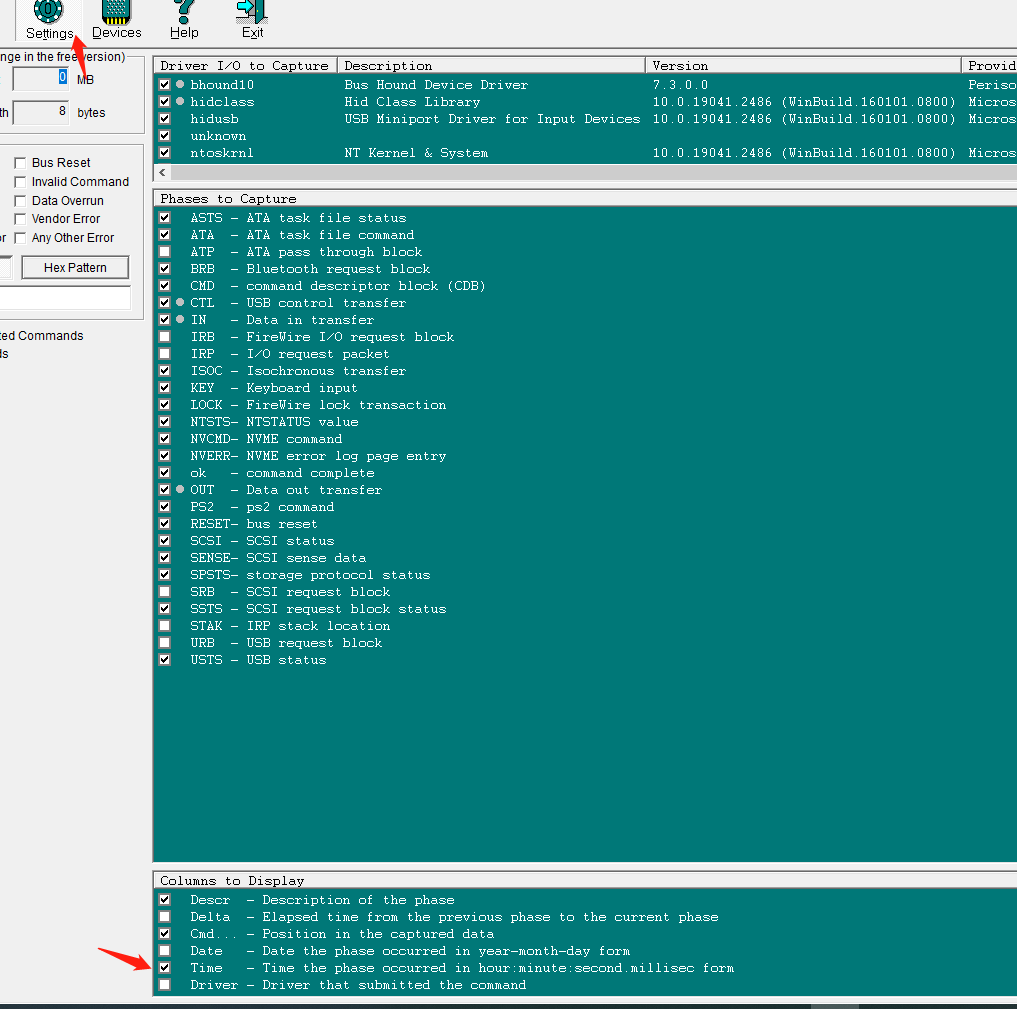1017x1009 pixels.
Task: Enable the URB USB request block phase
Action: tap(165, 642)
